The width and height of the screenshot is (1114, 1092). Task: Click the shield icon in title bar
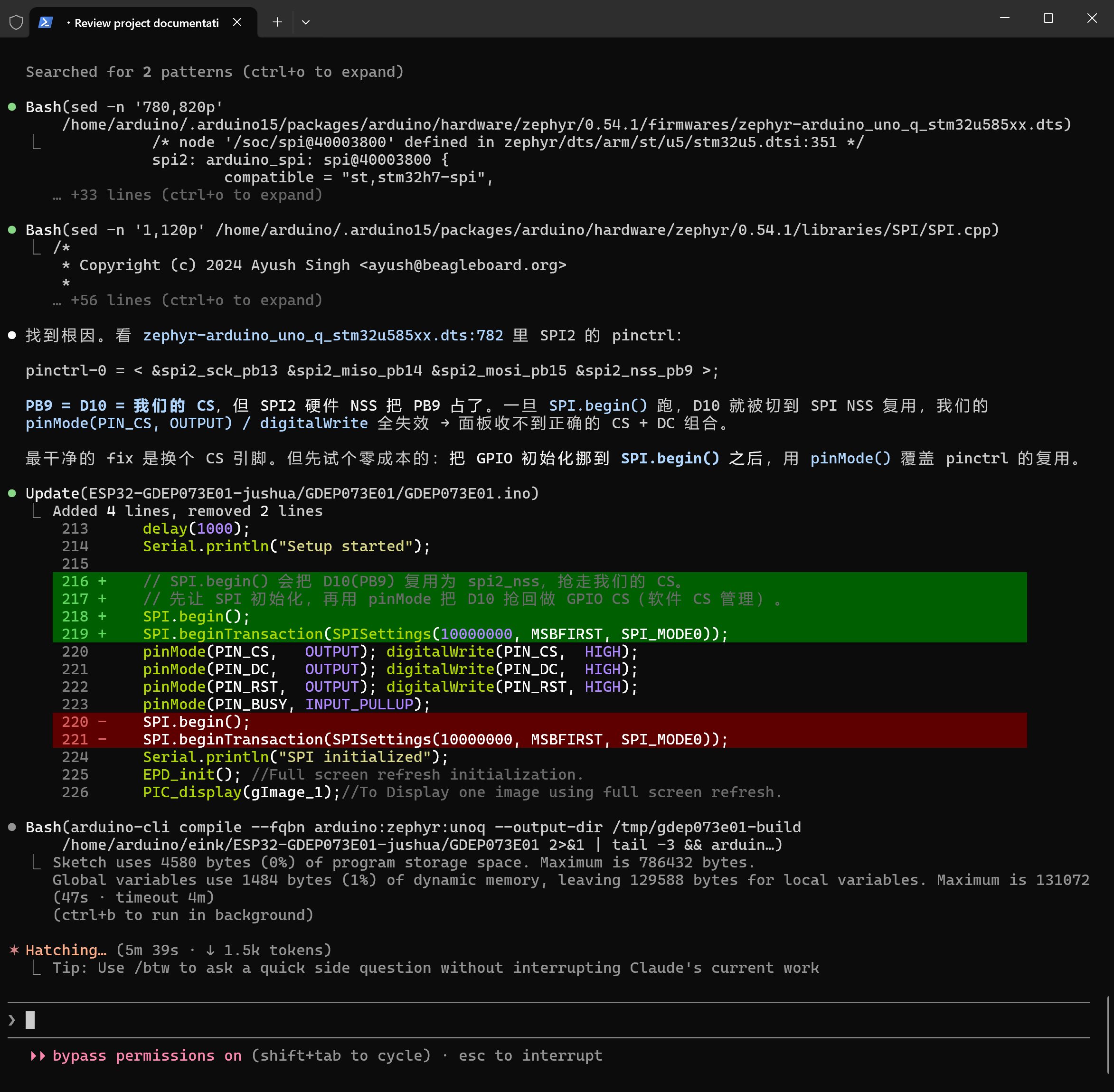tap(16, 22)
